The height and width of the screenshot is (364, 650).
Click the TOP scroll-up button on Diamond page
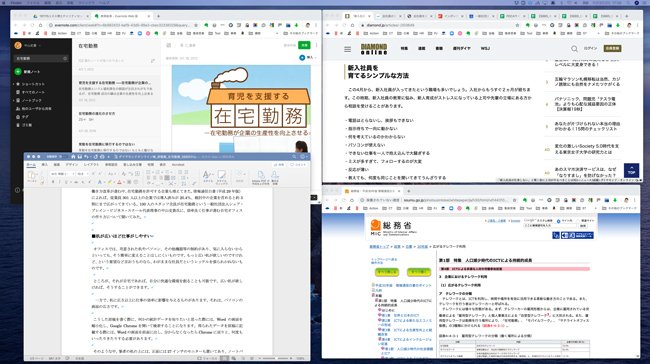click(631, 170)
